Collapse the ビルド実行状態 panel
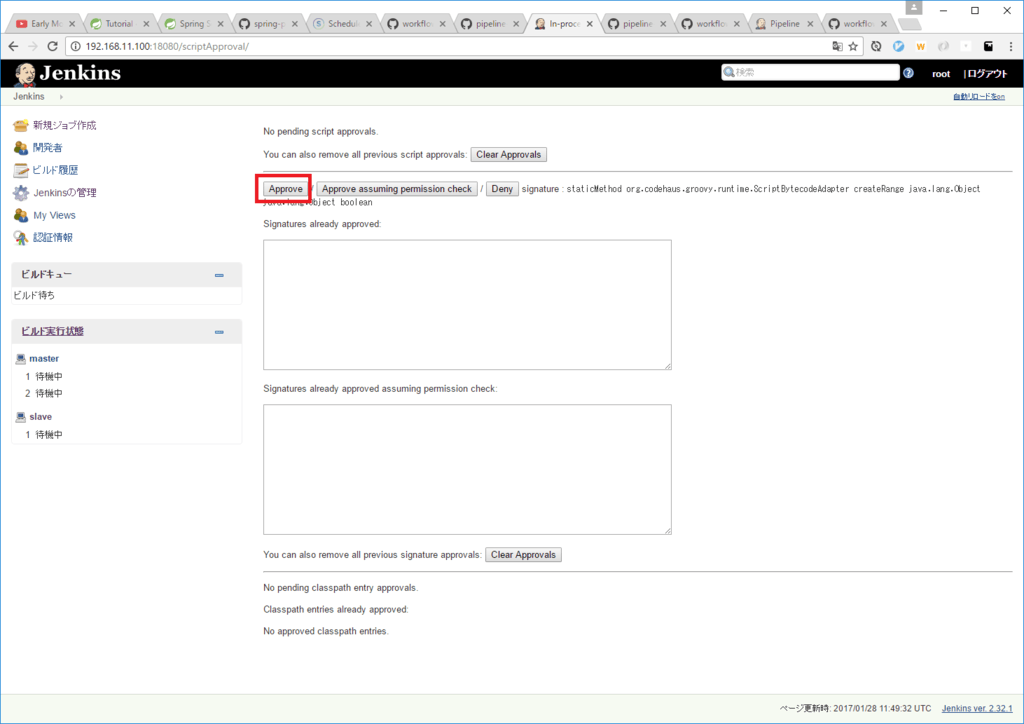Screen dimensions: 1024x724 (219, 332)
